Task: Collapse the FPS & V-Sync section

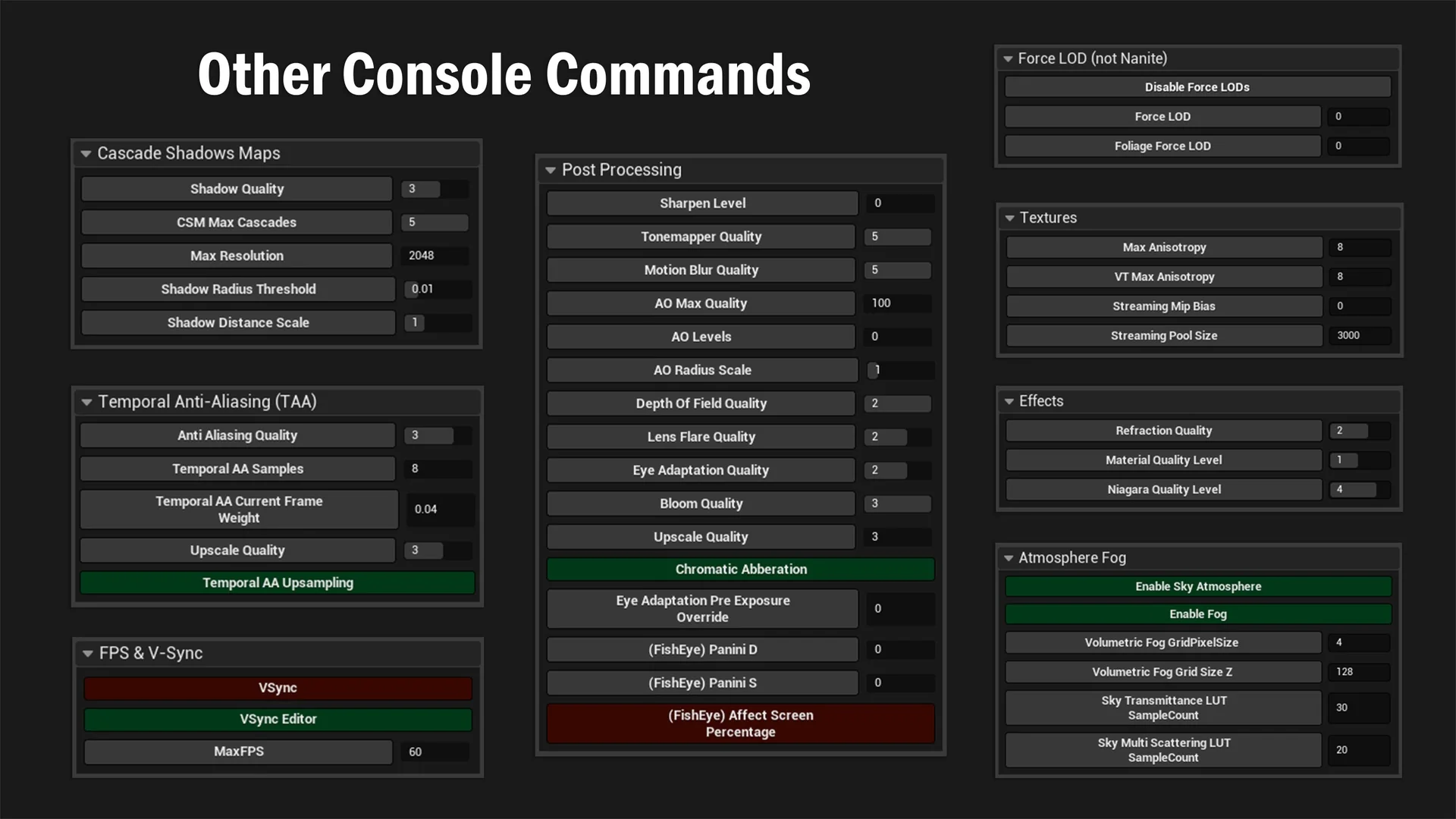Action: (88, 654)
